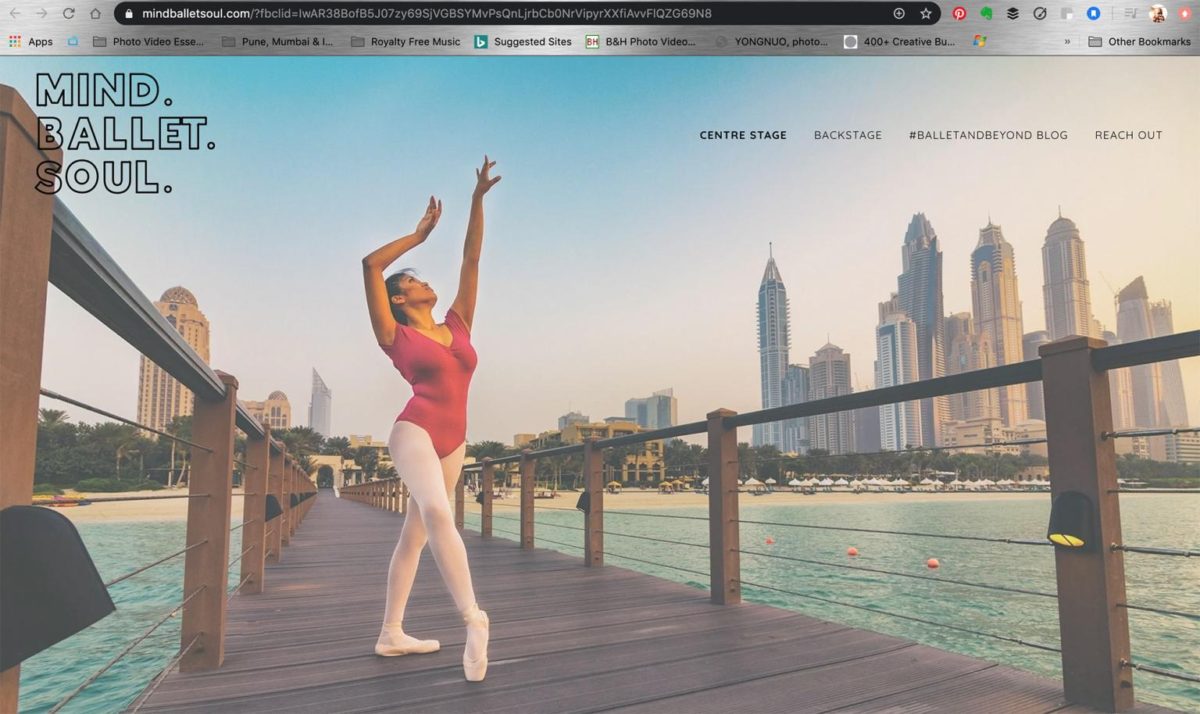Open the Royalty Free Music bookmark folder

pyautogui.click(x=406, y=41)
